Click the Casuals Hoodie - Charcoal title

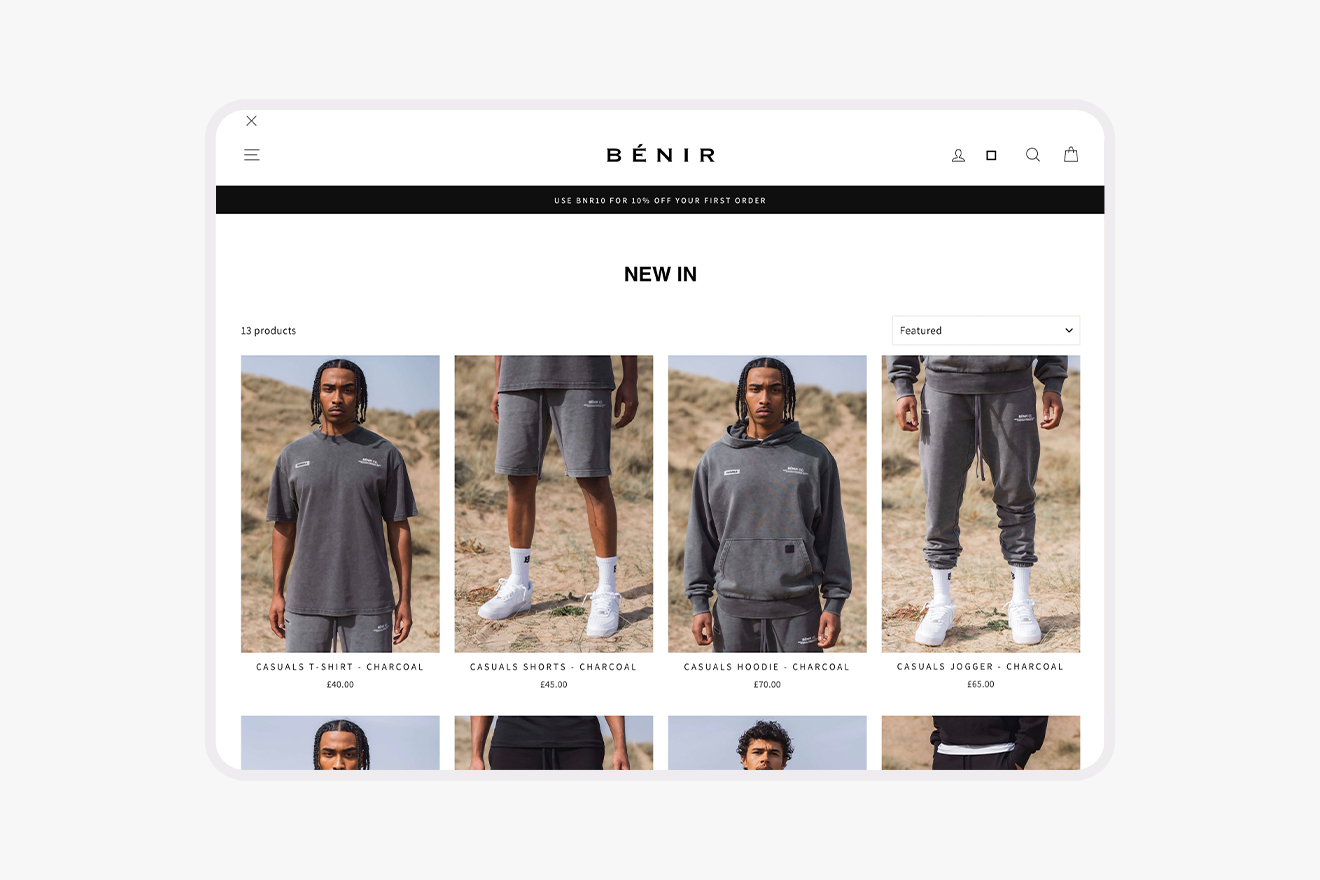767,667
